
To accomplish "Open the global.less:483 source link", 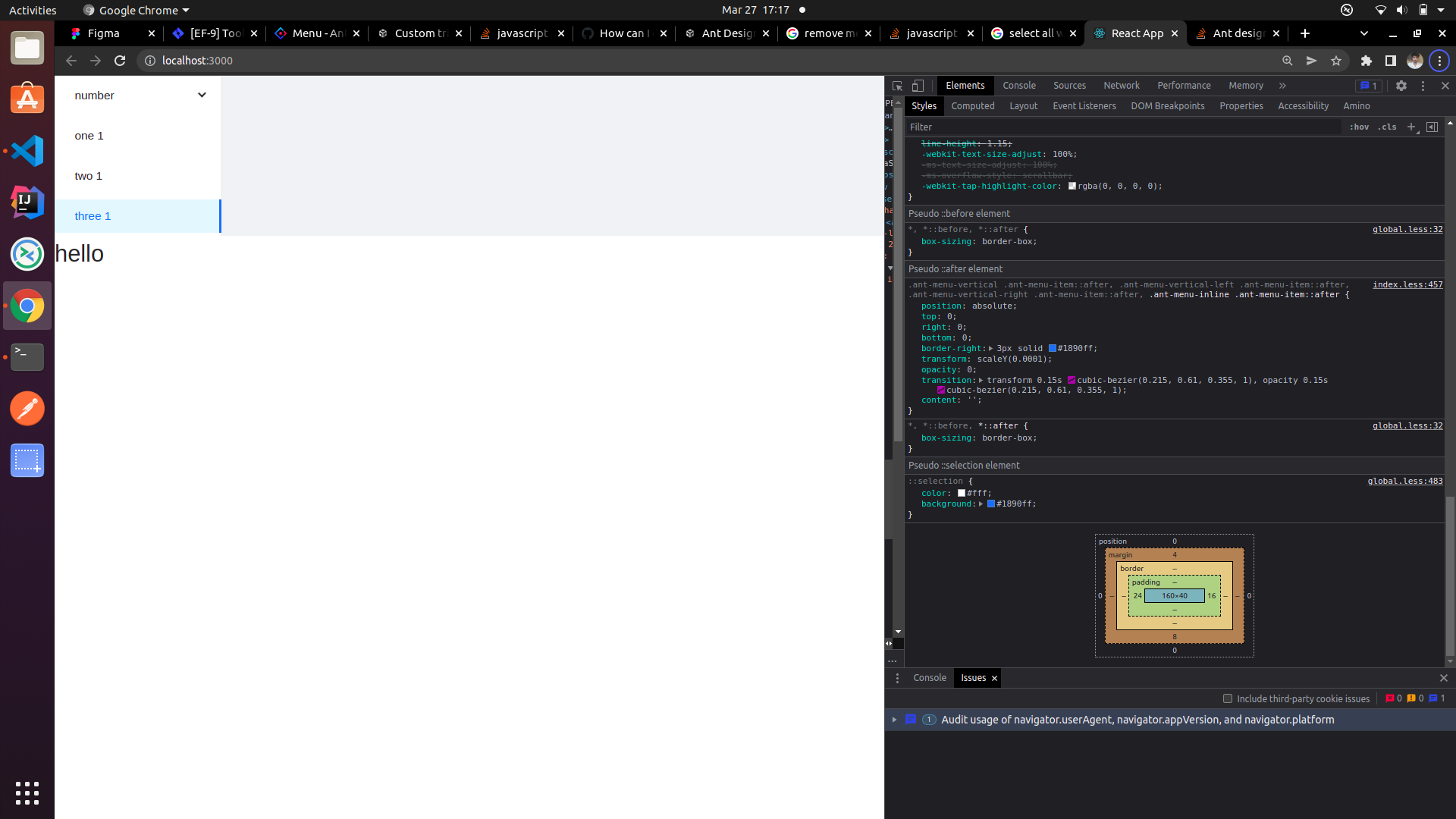I will [x=1405, y=482].
